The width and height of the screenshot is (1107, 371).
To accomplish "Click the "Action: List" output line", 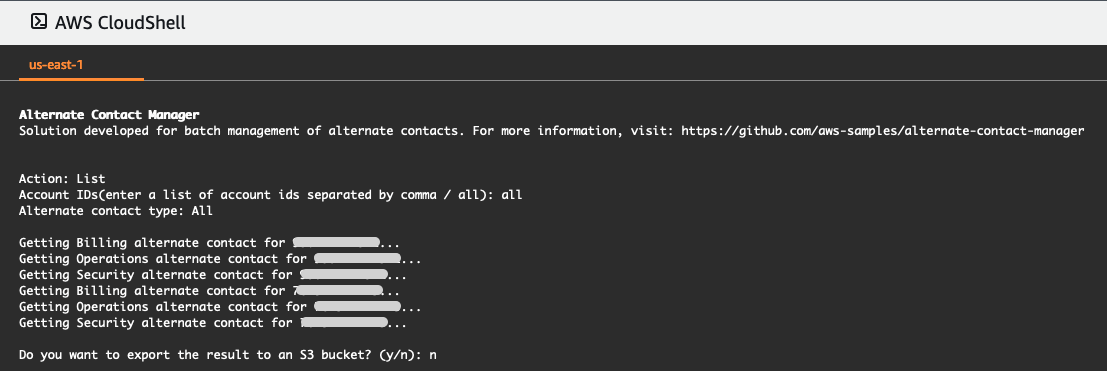I will [62, 179].
